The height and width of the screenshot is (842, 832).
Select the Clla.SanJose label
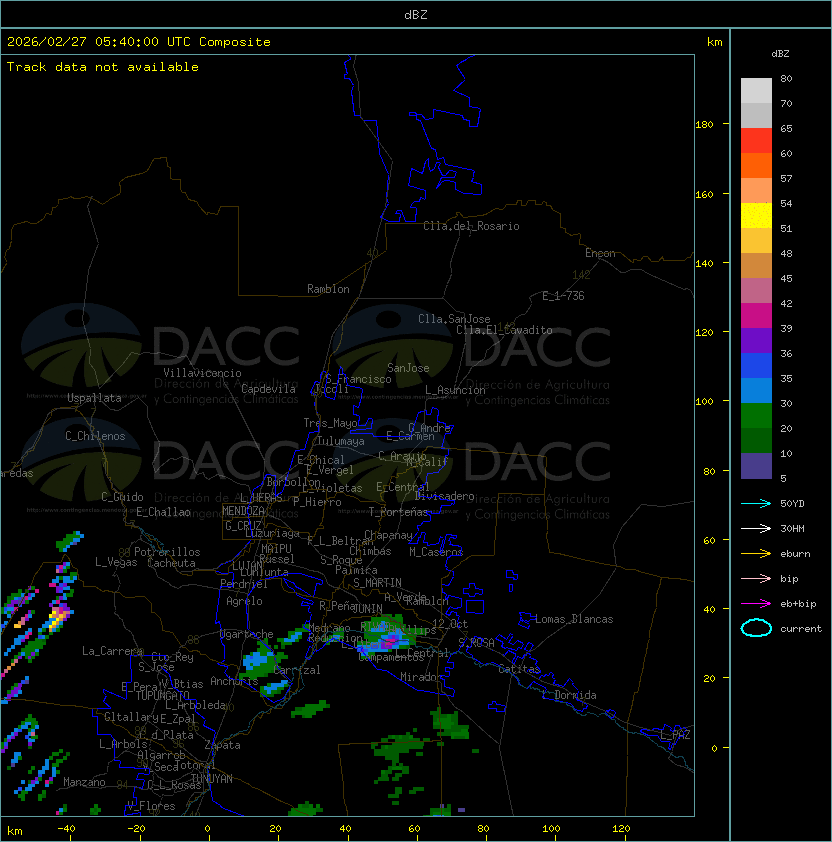[454, 319]
